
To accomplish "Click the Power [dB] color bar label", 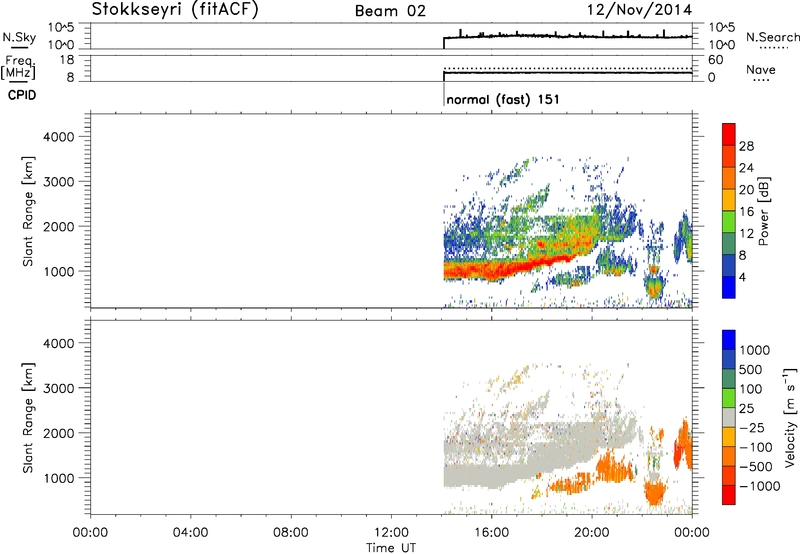I will click(x=763, y=211).
